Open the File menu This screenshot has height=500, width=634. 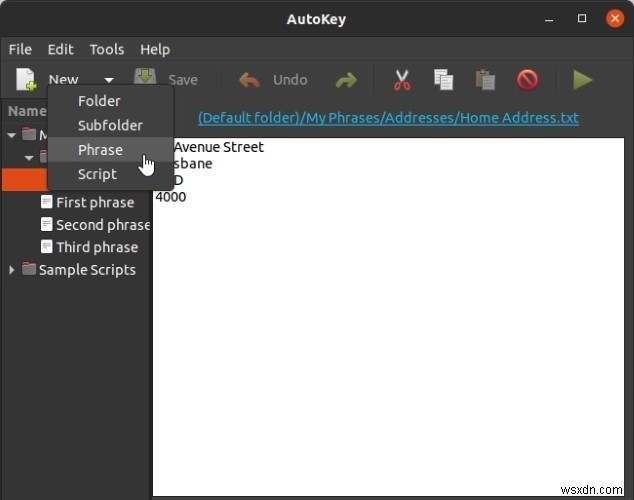[x=20, y=49]
